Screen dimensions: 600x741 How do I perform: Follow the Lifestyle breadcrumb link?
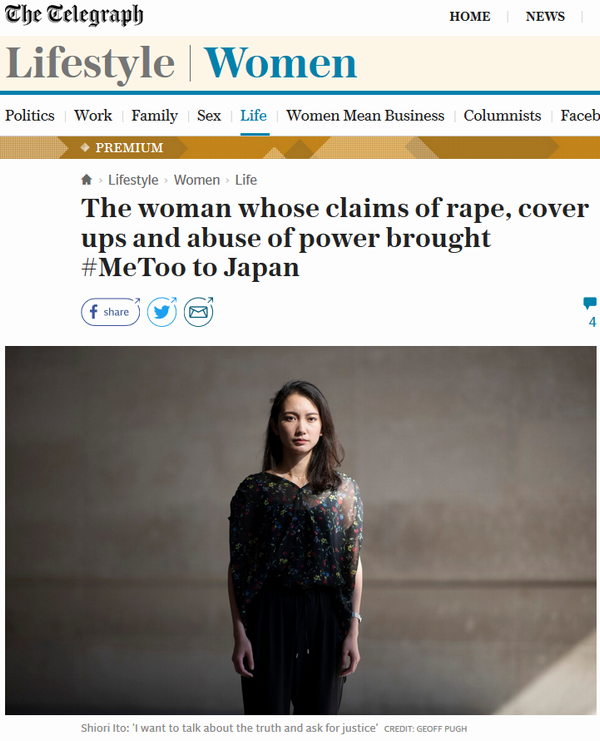click(x=133, y=180)
